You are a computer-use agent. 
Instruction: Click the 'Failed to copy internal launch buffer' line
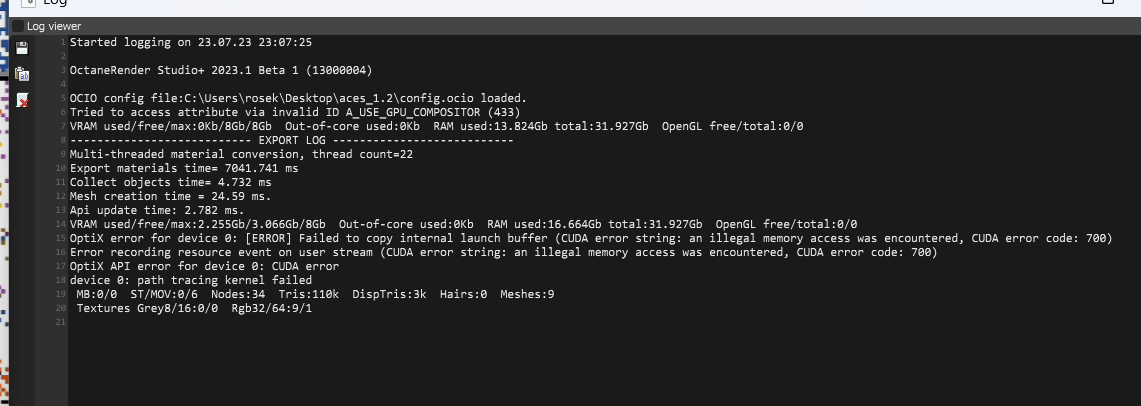tap(590, 238)
